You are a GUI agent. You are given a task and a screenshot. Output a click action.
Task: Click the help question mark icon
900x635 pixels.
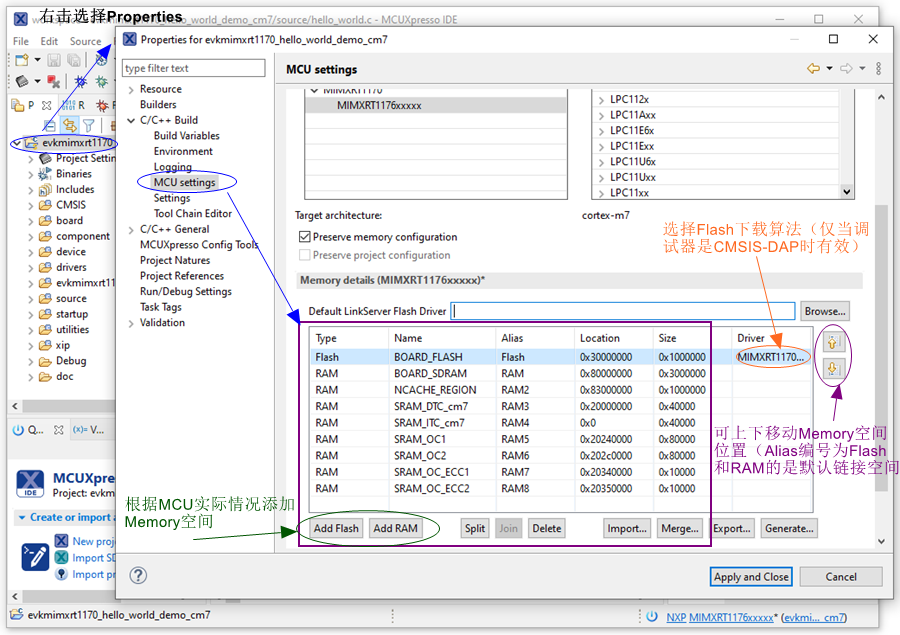tap(138, 575)
